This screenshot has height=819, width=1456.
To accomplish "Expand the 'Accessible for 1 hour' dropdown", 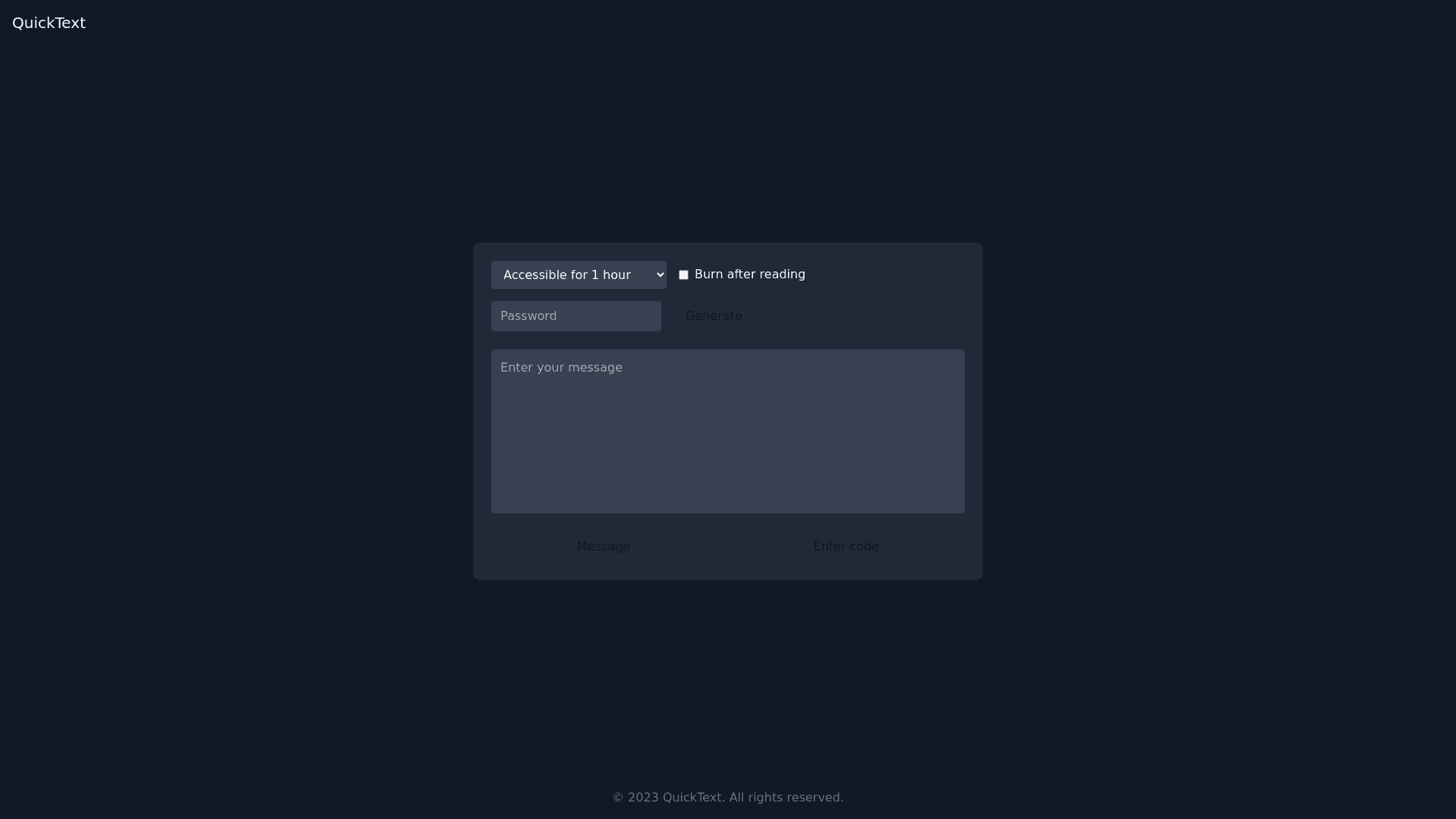I will tap(579, 275).
